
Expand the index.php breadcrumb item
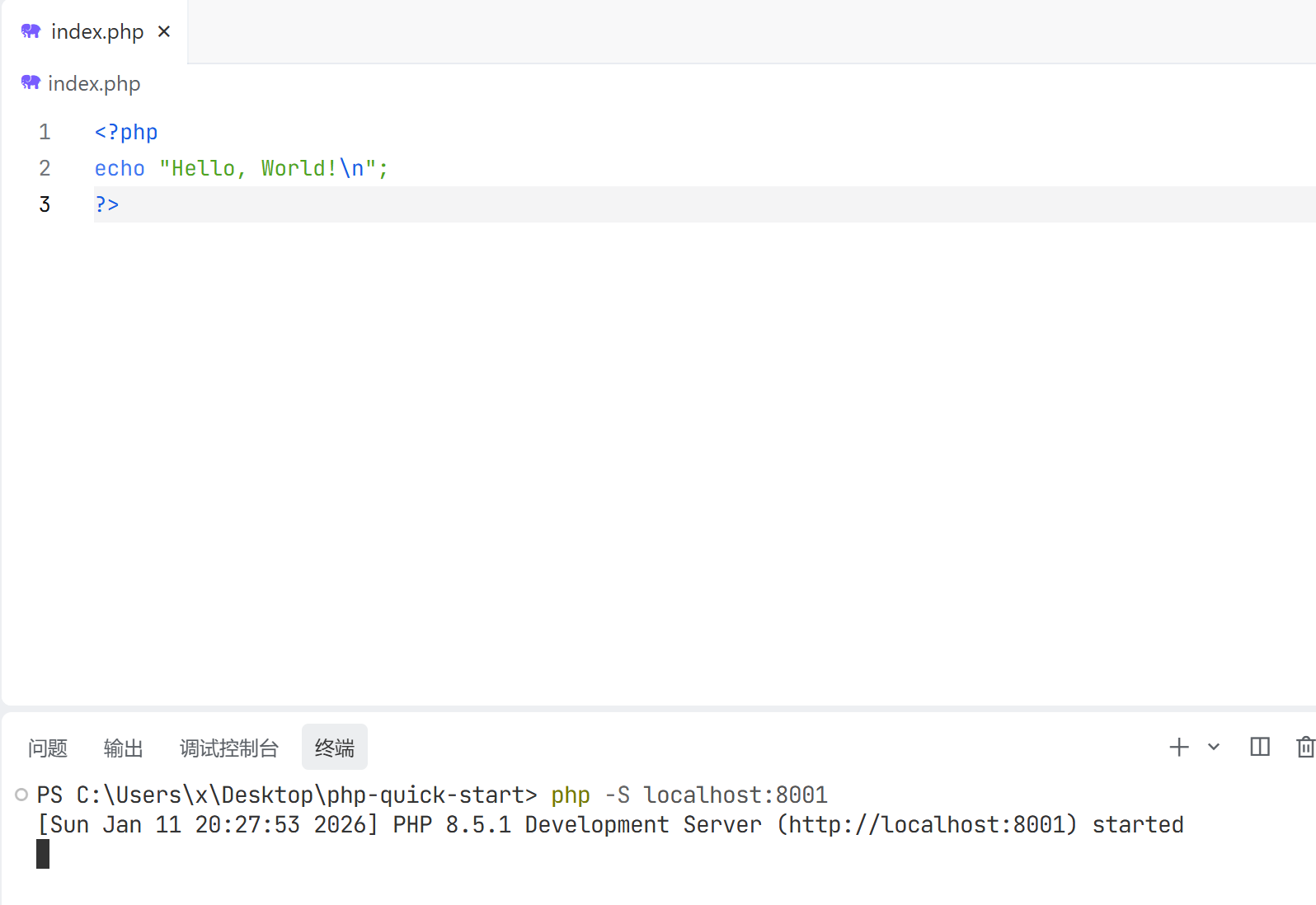(x=94, y=83)
